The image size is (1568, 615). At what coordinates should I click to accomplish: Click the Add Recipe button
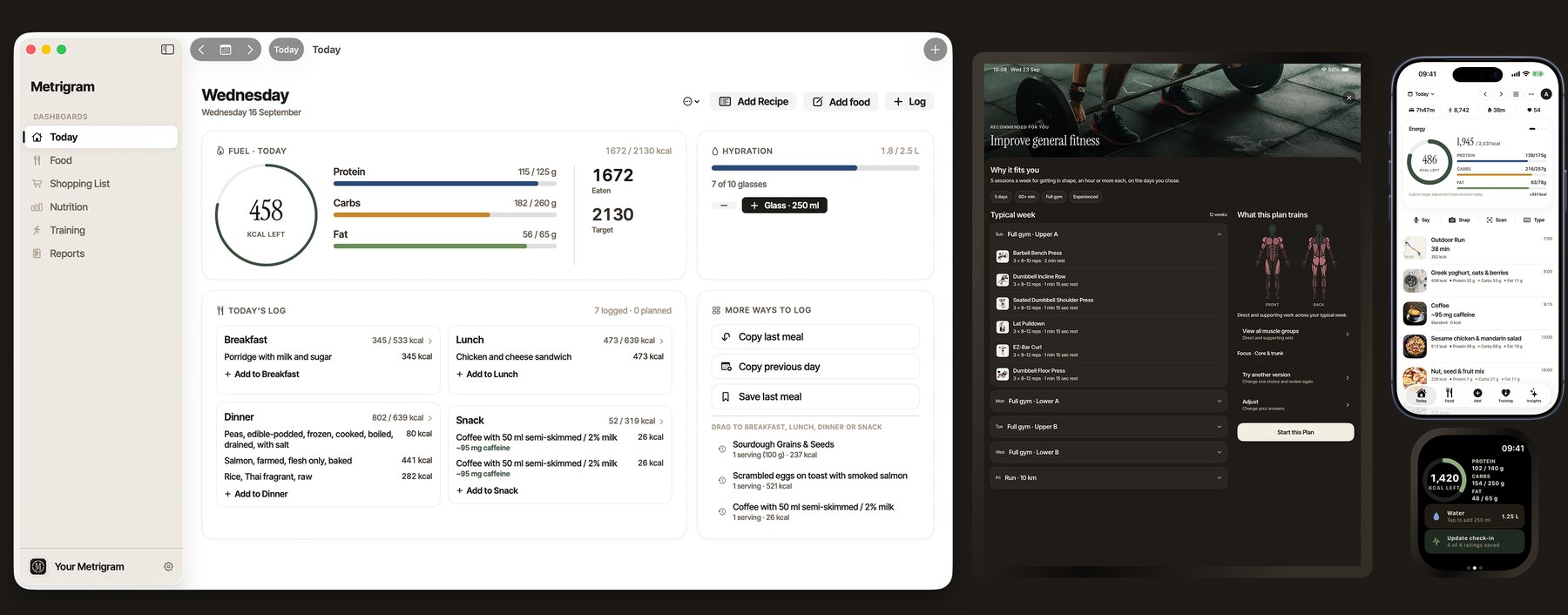(x=754, y=102)
